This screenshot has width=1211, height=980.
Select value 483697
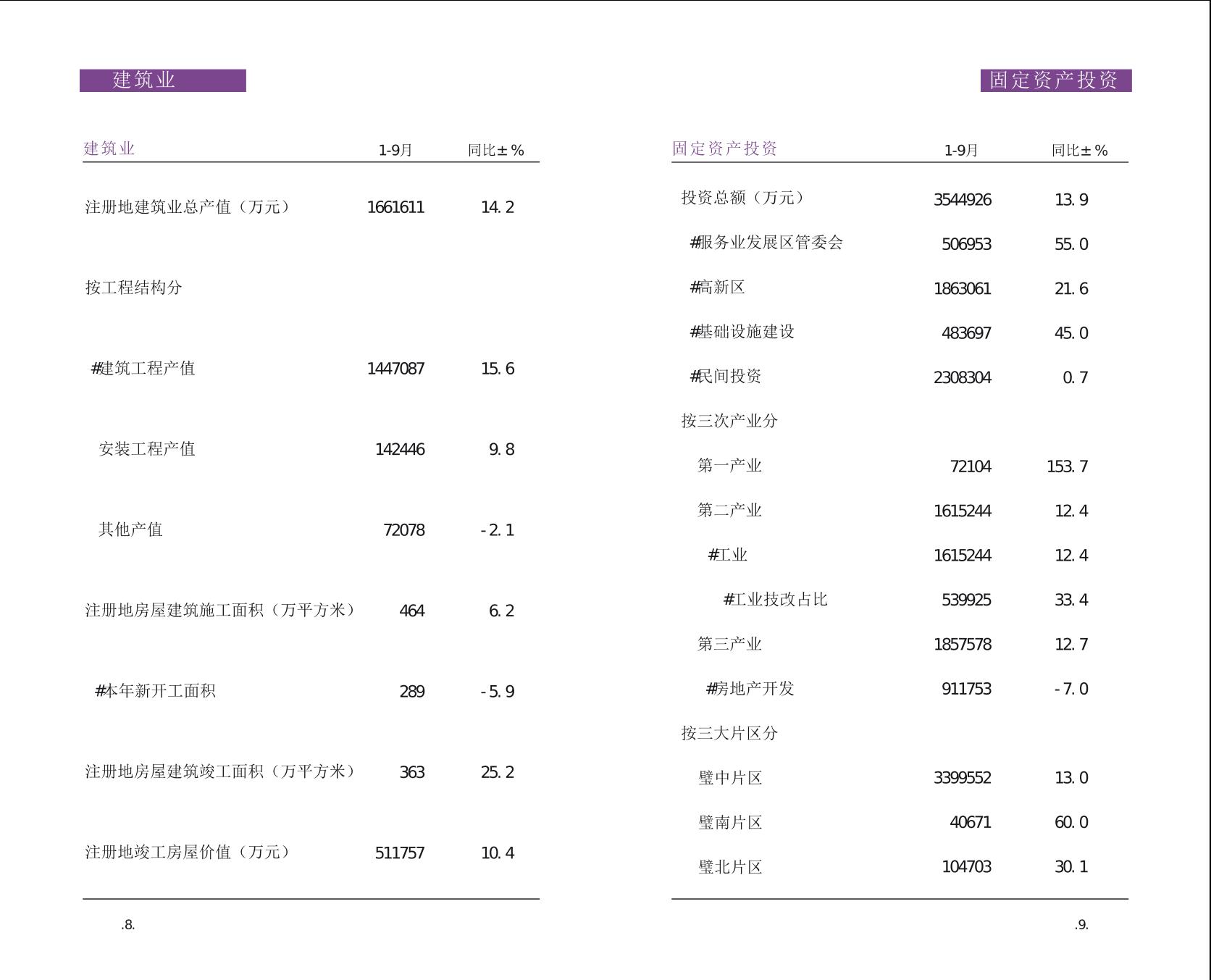pos(966,334)
